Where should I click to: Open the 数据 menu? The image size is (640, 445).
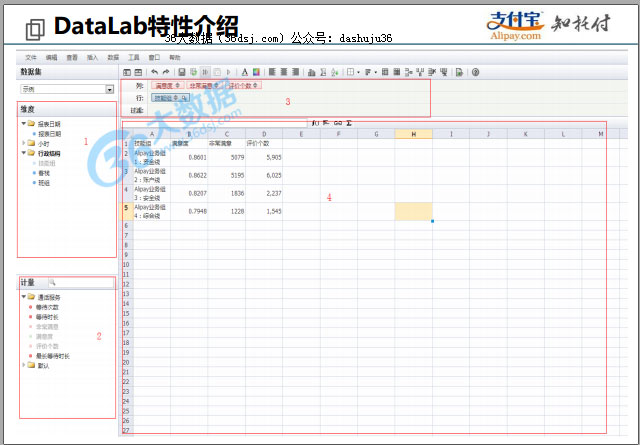113,58
